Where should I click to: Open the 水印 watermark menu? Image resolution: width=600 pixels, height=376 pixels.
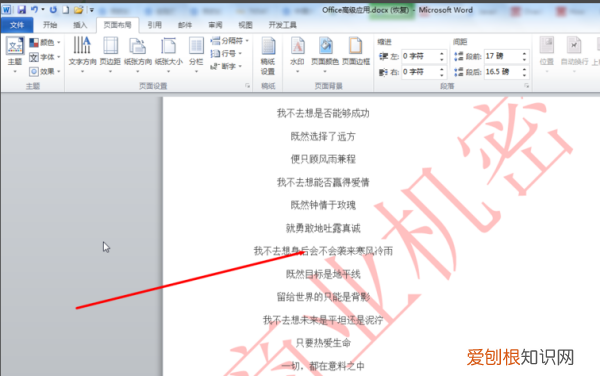(297, 55)
